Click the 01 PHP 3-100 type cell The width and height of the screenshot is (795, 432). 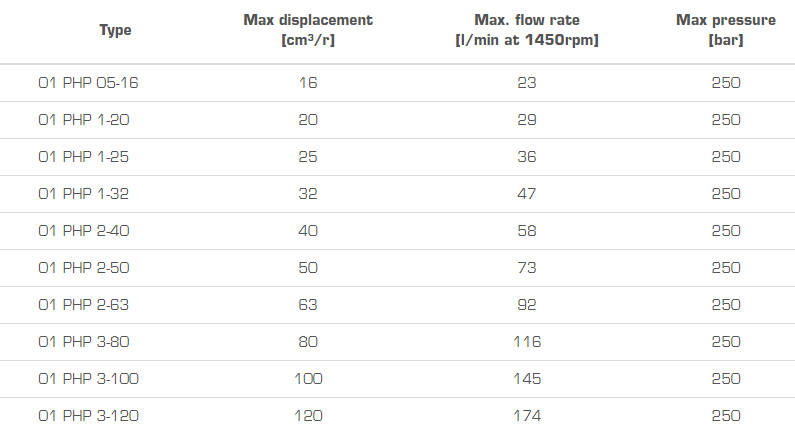[x=86, y=379]
